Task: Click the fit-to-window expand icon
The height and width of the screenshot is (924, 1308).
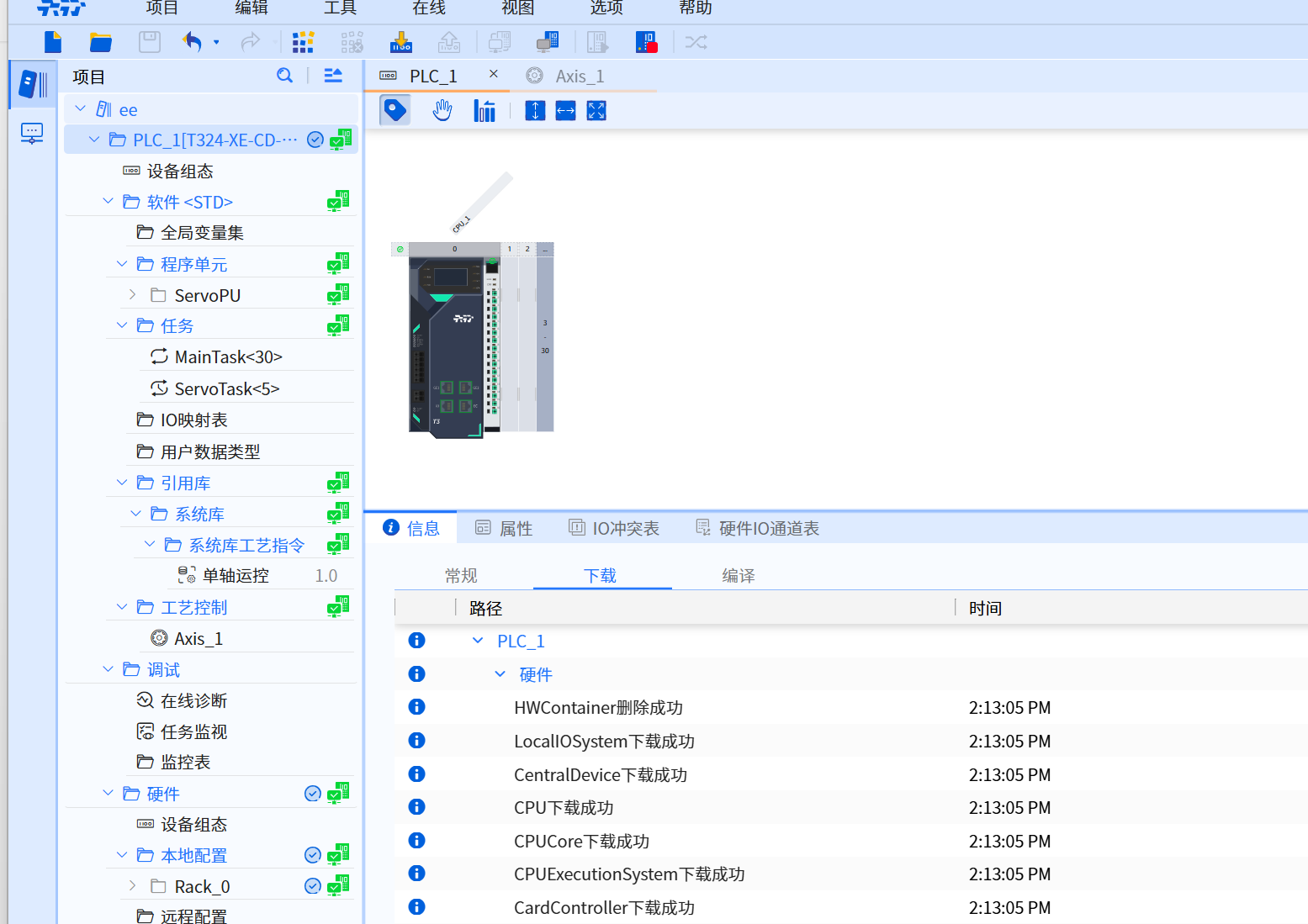Action: click(596, 110)
